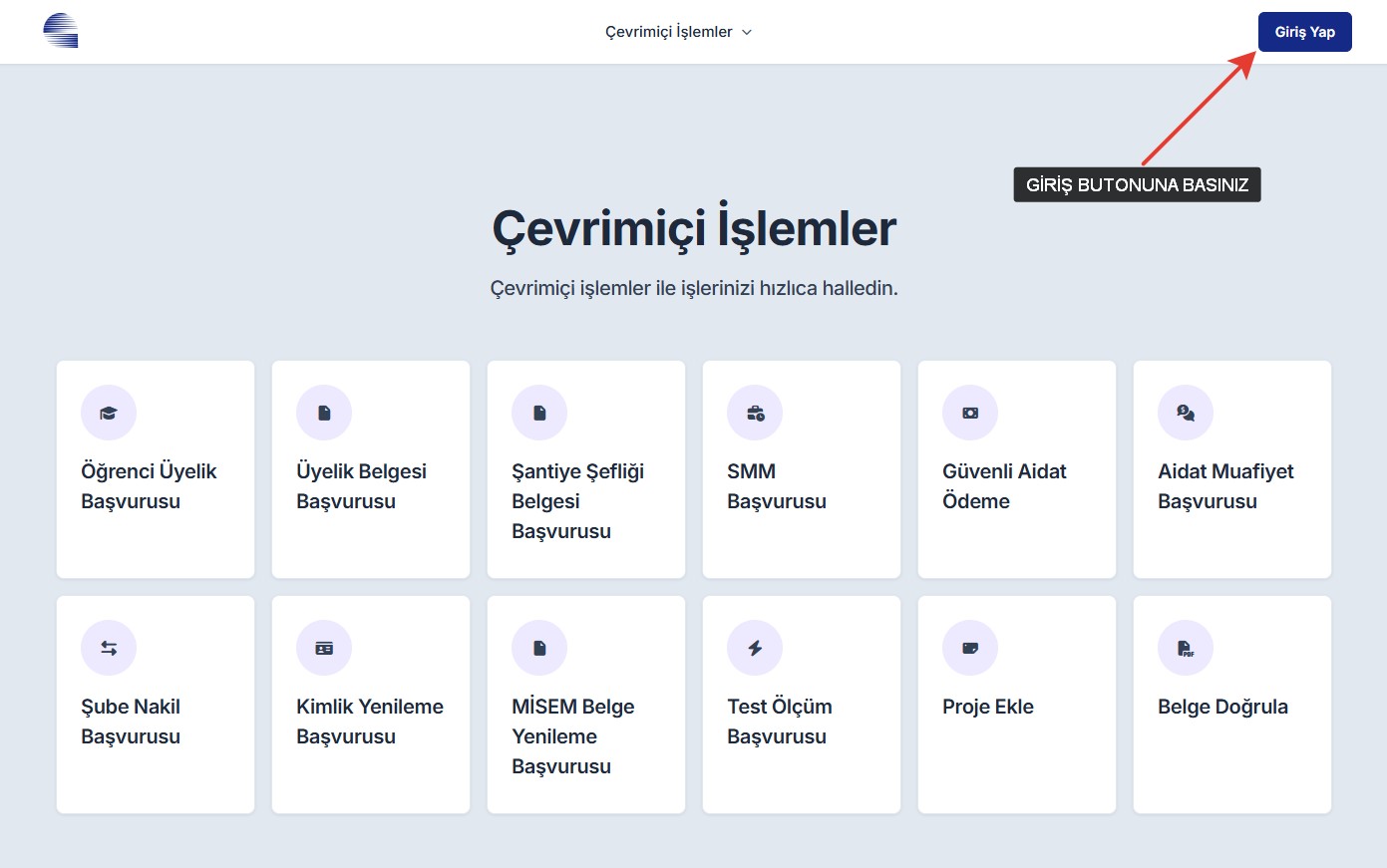Screen dimensions: 1387x868
Task: Click the Test Ölçüm Başvurusu title
Action: 779,722
